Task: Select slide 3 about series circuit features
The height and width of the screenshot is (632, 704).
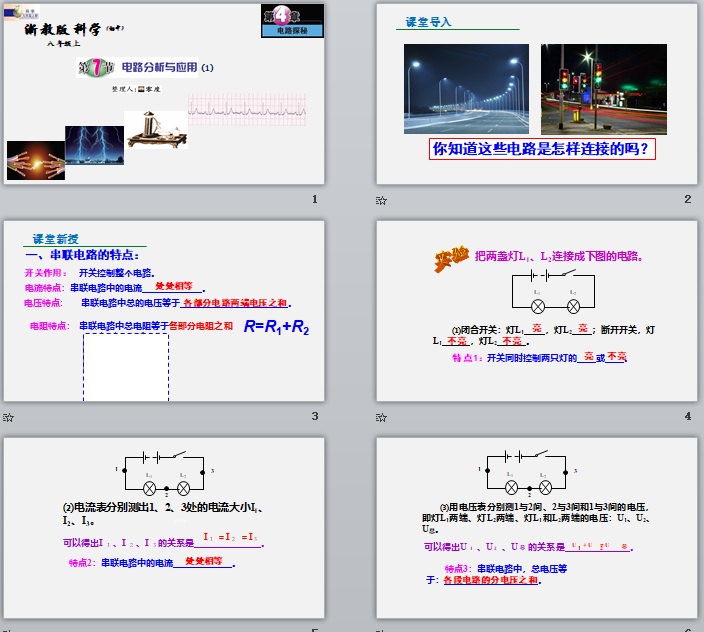Action: point(165,311)
